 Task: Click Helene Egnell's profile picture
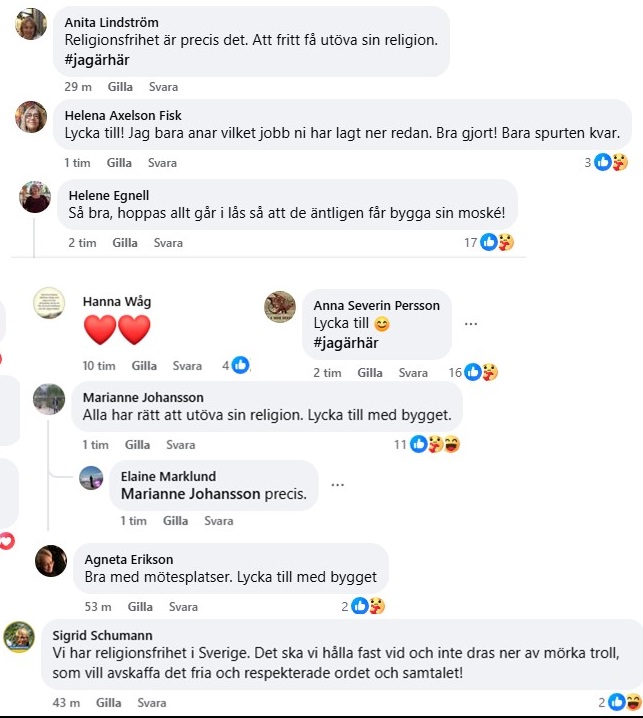[35, 197]
